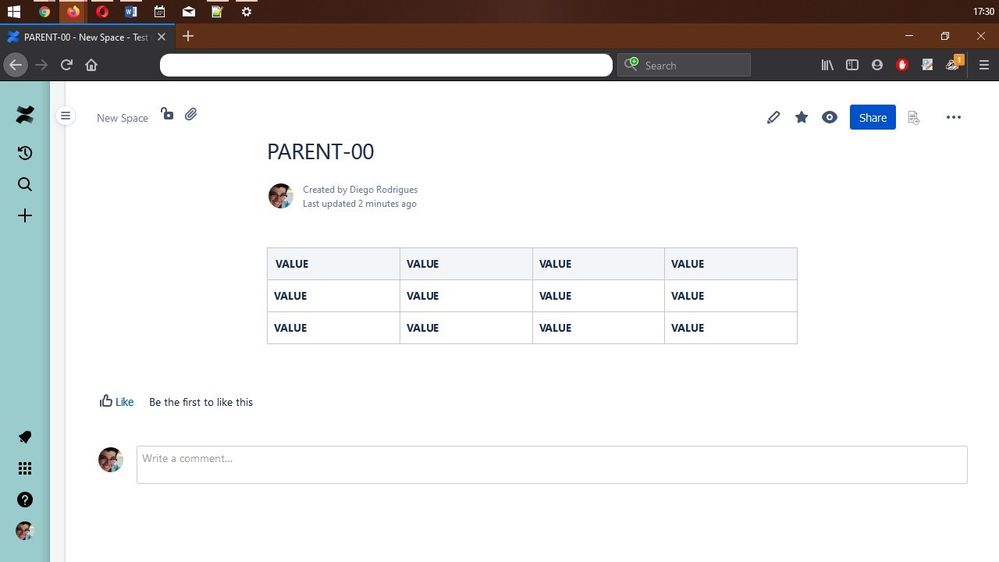Open the page document icon next to Share
999x562 pixels.
[x=914, y=118]
